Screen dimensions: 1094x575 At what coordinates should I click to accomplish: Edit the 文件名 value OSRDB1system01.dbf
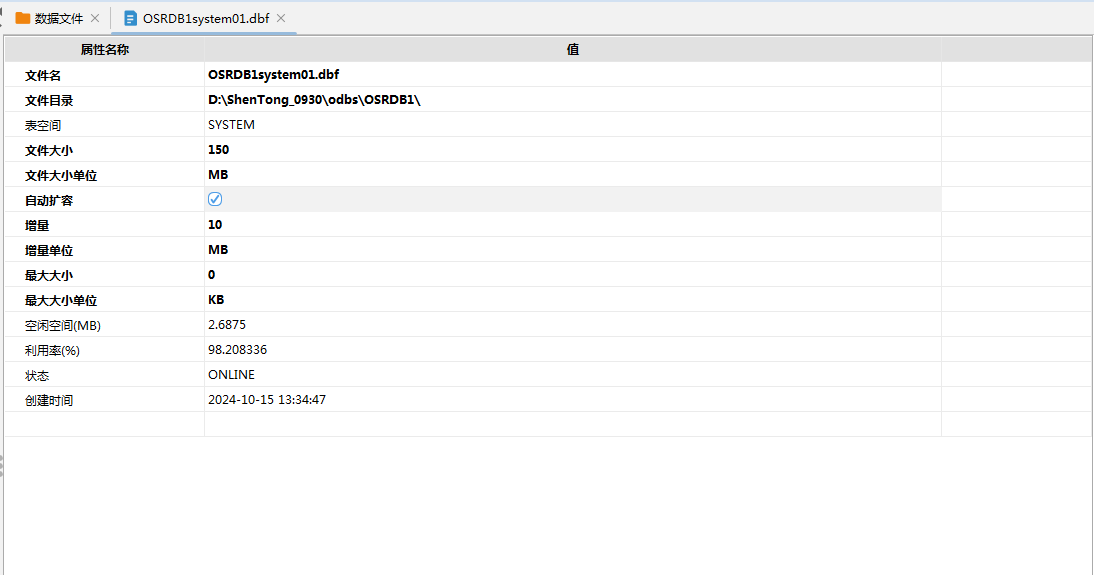point(266,75)
